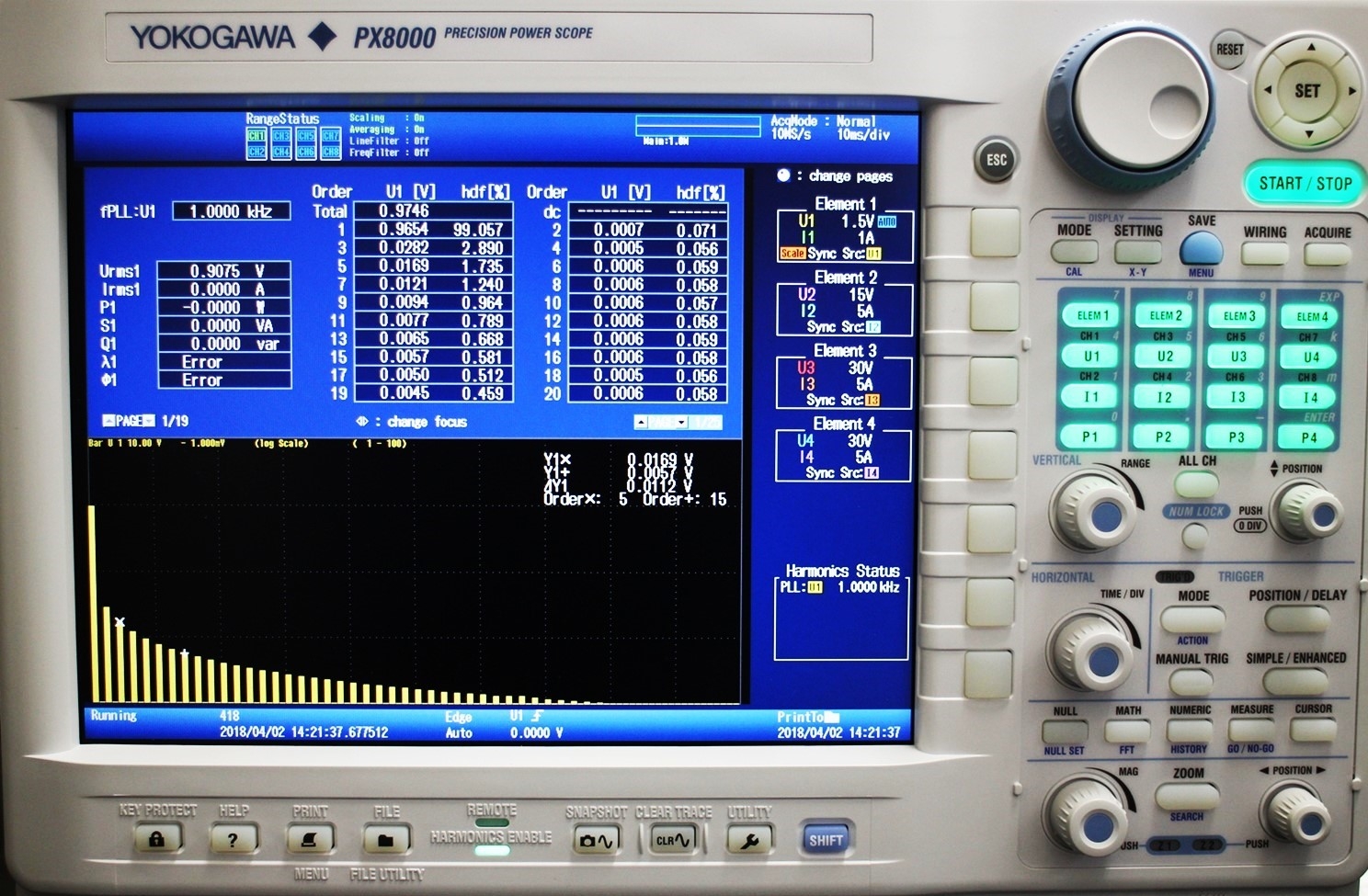Tap the KEY PROTECT lock button
The width and height of the screenshot is (1368, 896).
156,839
